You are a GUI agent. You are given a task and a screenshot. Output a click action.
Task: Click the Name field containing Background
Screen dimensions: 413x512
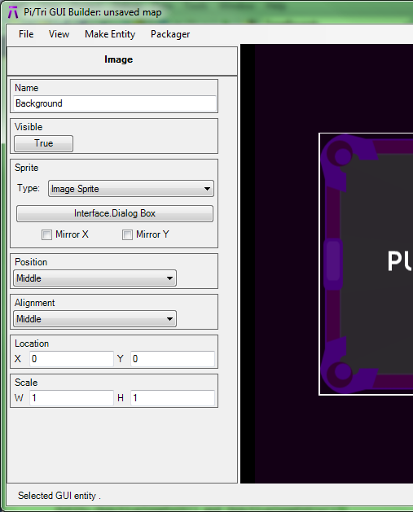(x=115, y=103)
